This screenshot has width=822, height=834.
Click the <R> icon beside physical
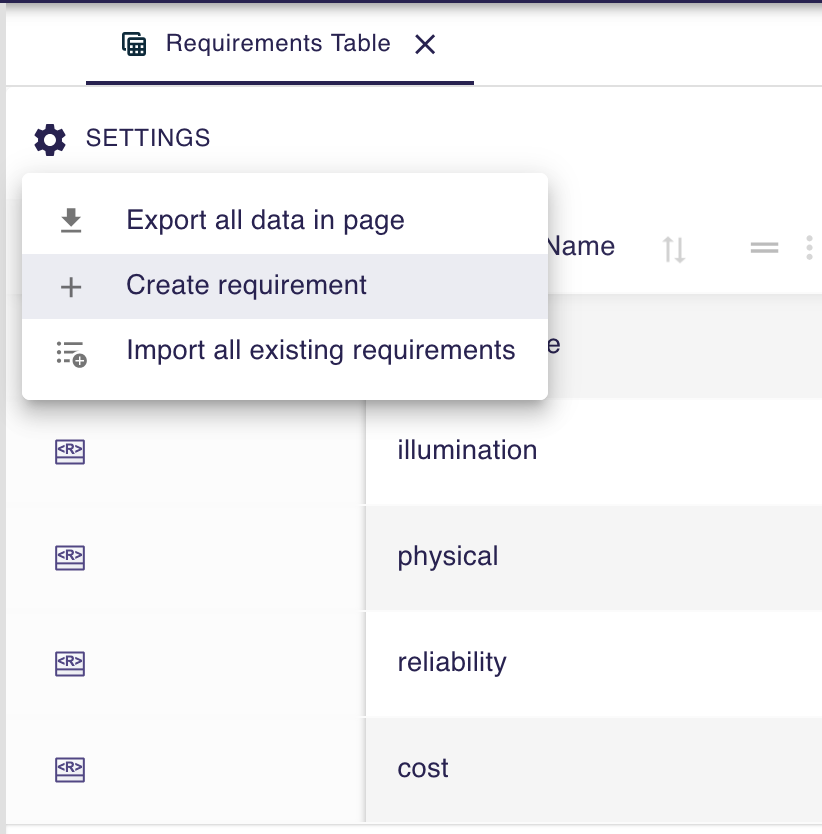(69, 558)
